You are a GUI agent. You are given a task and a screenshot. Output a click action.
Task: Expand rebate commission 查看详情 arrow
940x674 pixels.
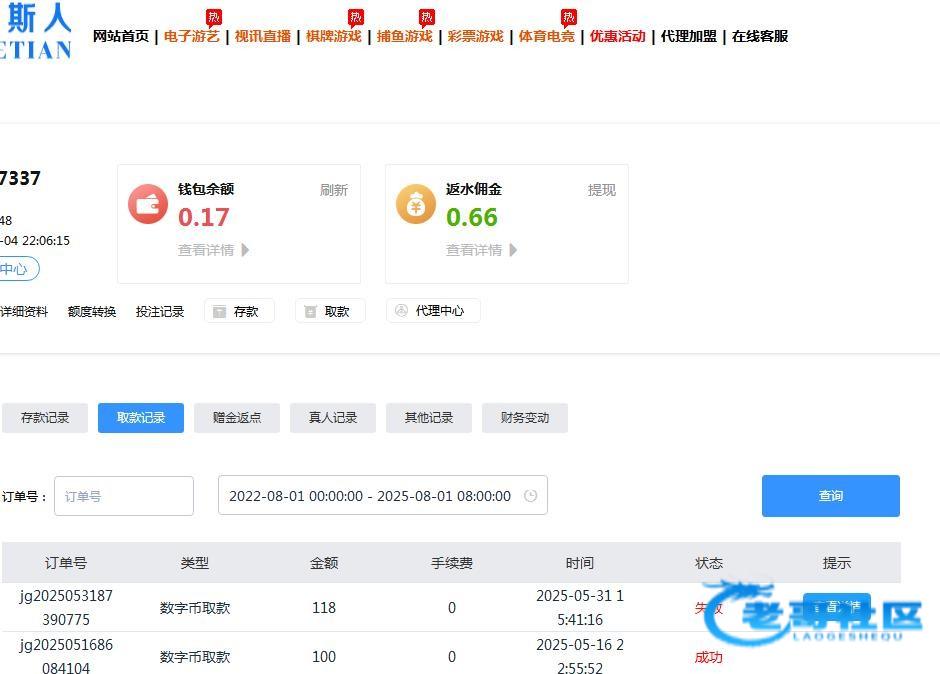pos(514,250)
